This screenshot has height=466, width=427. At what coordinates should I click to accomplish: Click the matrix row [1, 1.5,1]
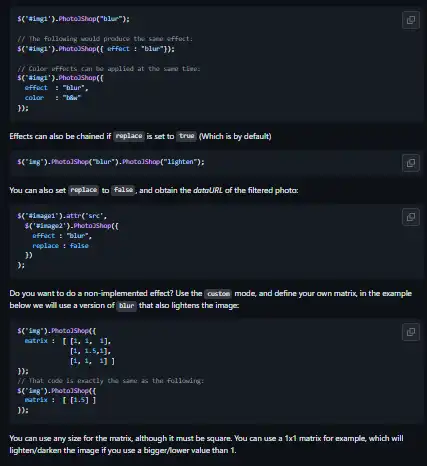[90, 351]
